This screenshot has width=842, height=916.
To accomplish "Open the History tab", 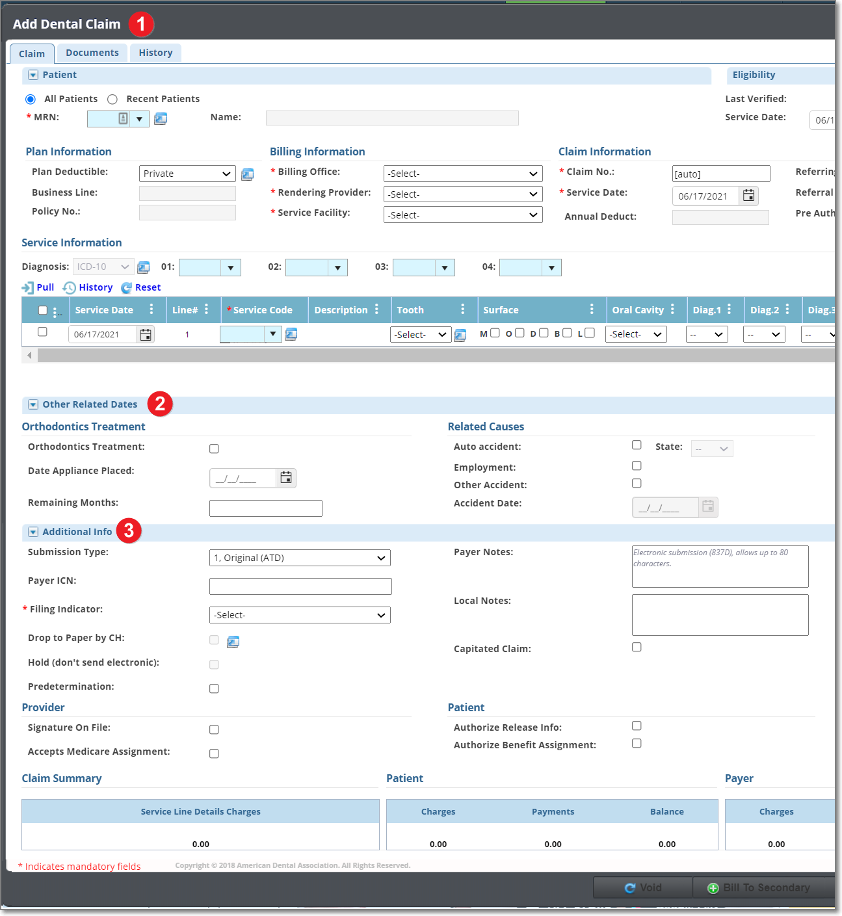I will [155, 53].
